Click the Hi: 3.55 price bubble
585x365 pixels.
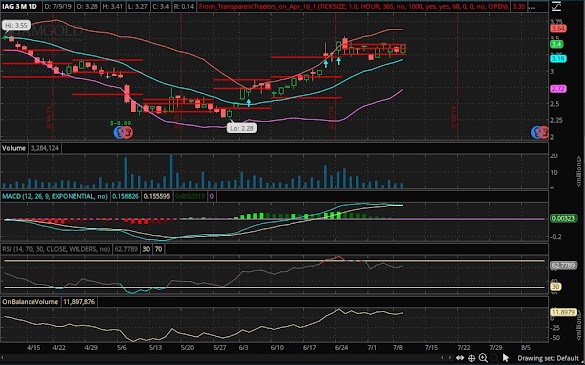(x=16, y=25)
